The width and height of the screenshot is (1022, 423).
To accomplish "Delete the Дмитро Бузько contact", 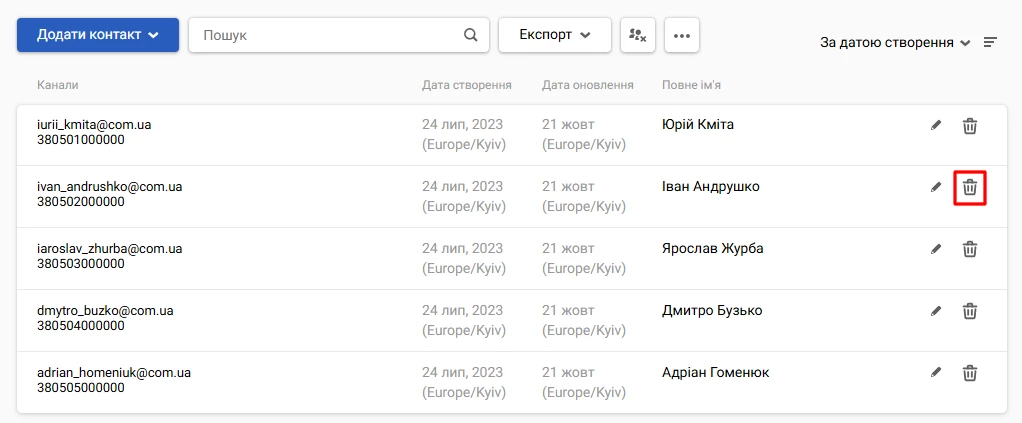I will coord(970,311).
